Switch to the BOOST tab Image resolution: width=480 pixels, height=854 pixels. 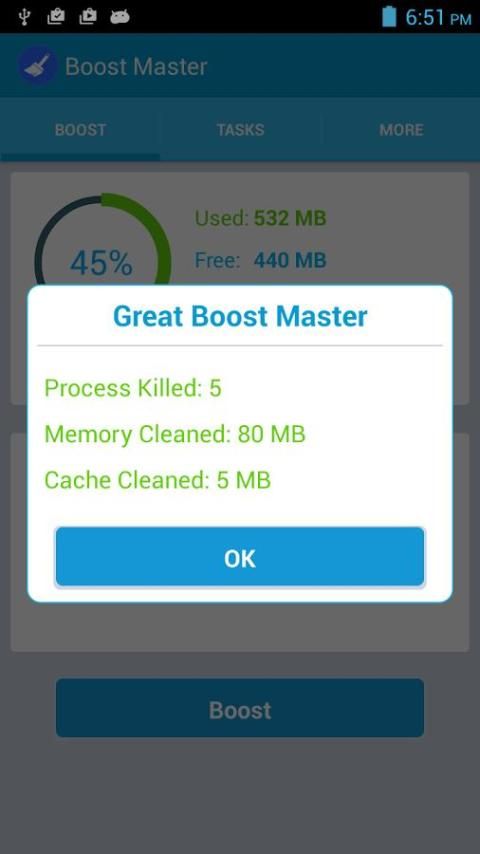coord(80,130)
